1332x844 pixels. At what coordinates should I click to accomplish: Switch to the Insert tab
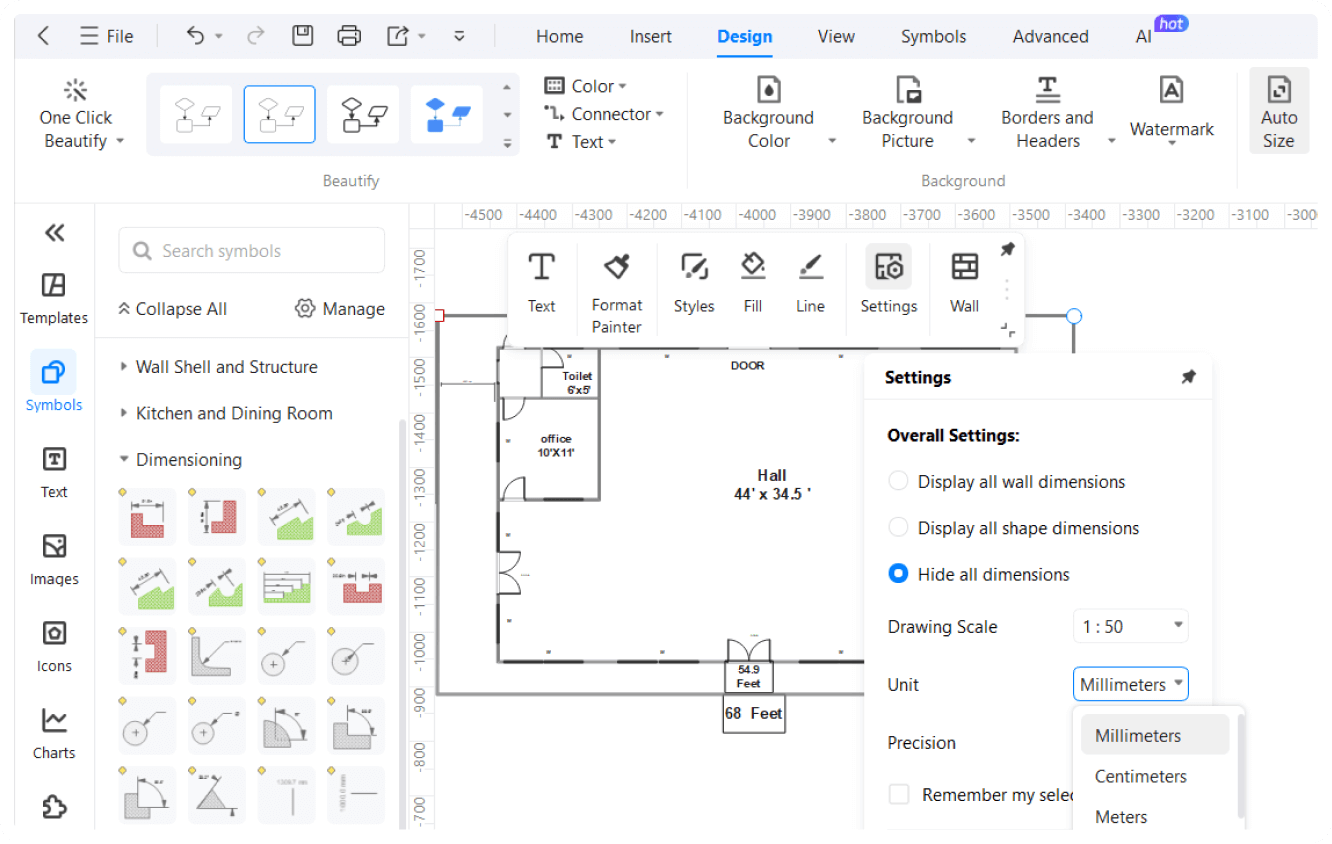651,37
